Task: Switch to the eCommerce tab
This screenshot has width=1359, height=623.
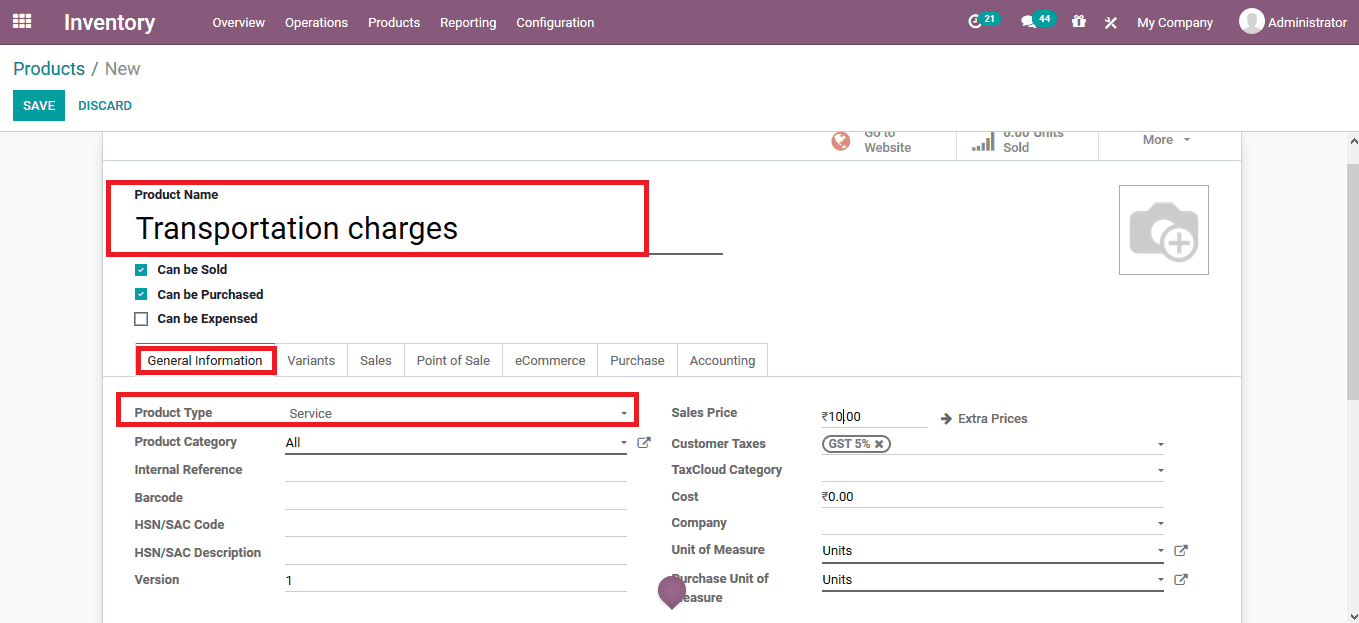Action: pyautogui.click(x=550, y=360)
